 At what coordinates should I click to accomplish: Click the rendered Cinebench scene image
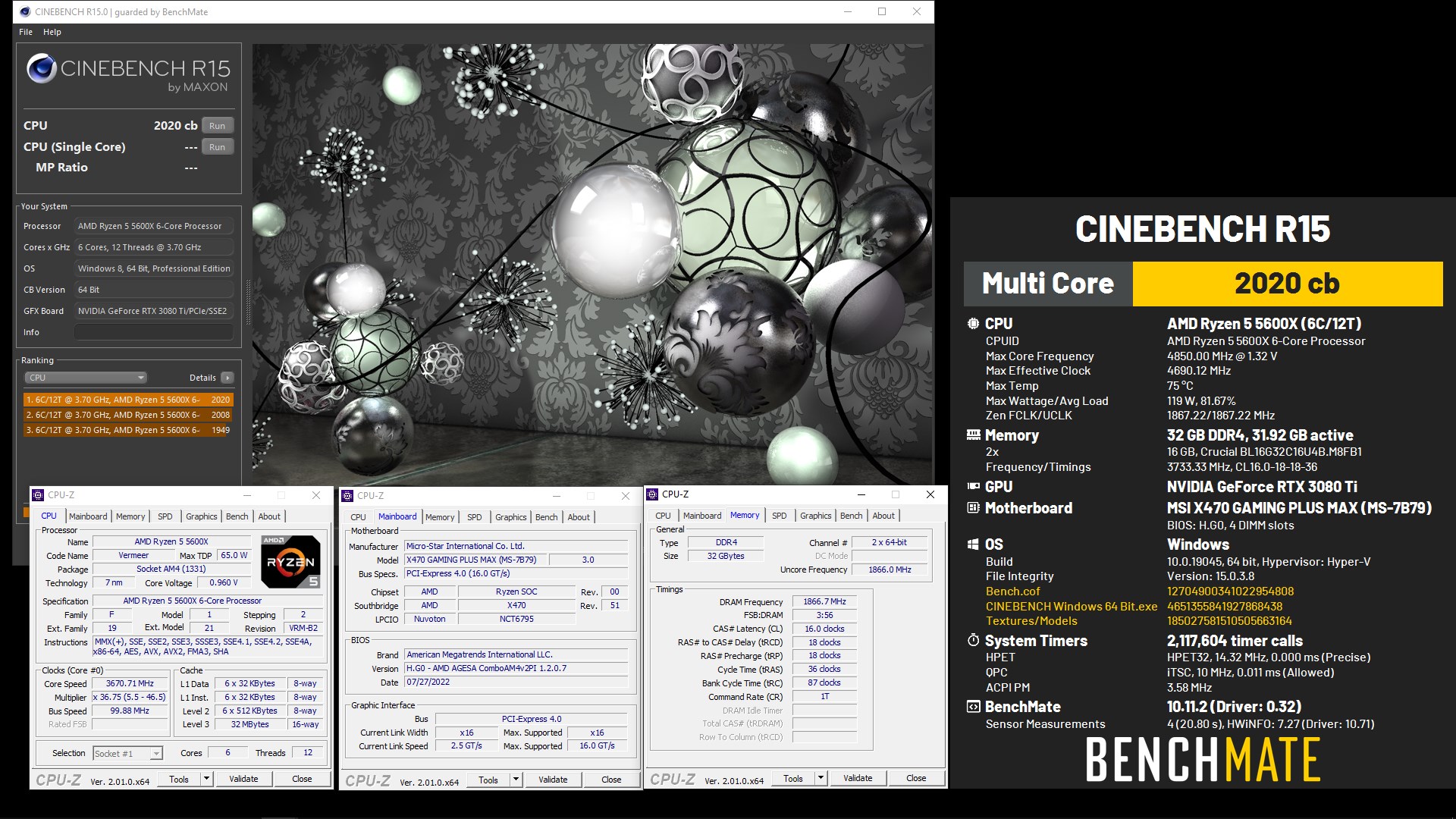pyautogui.click(x=591, y=264)
